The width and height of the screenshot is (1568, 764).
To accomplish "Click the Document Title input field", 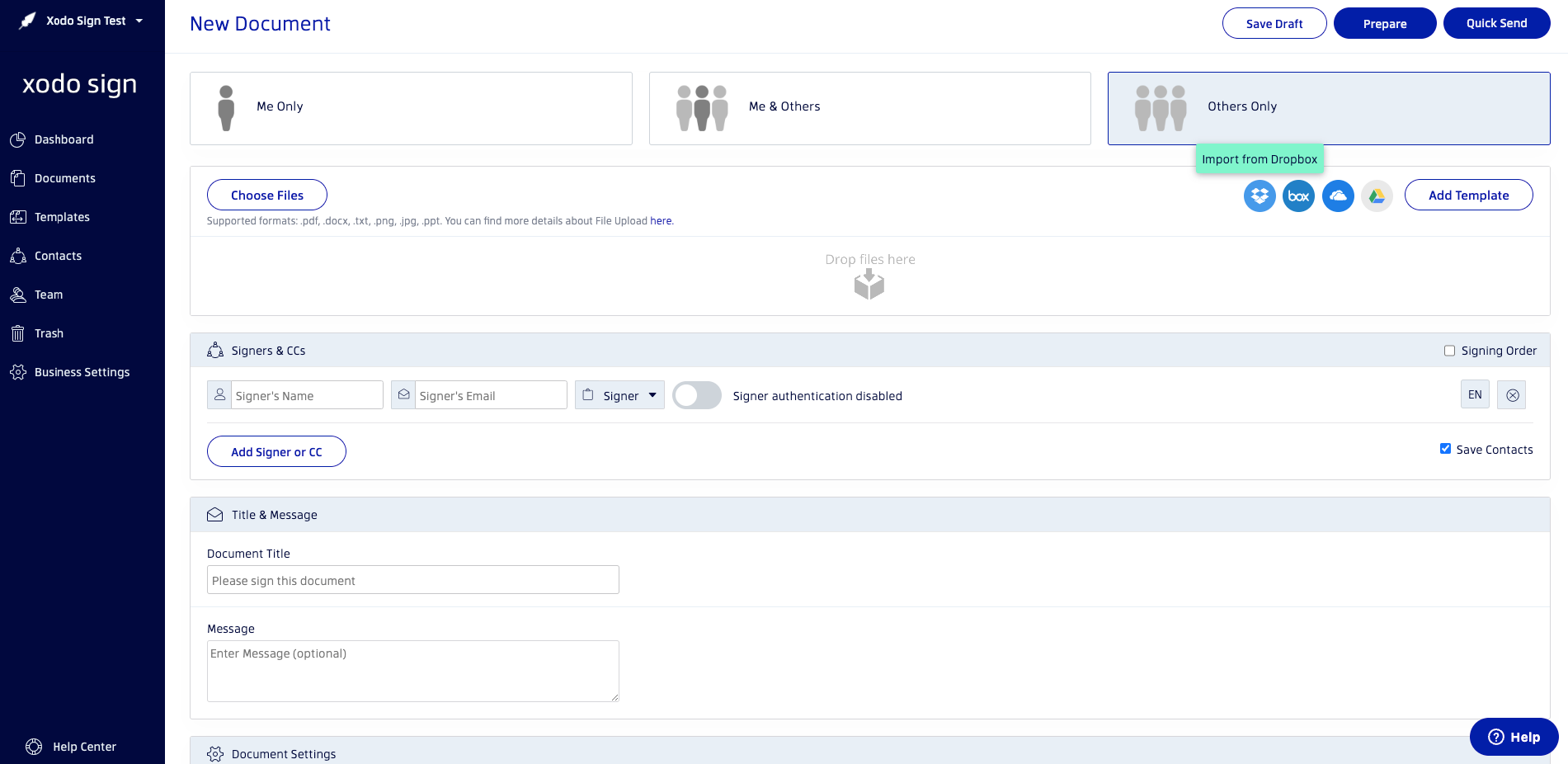I will [412, 580].
